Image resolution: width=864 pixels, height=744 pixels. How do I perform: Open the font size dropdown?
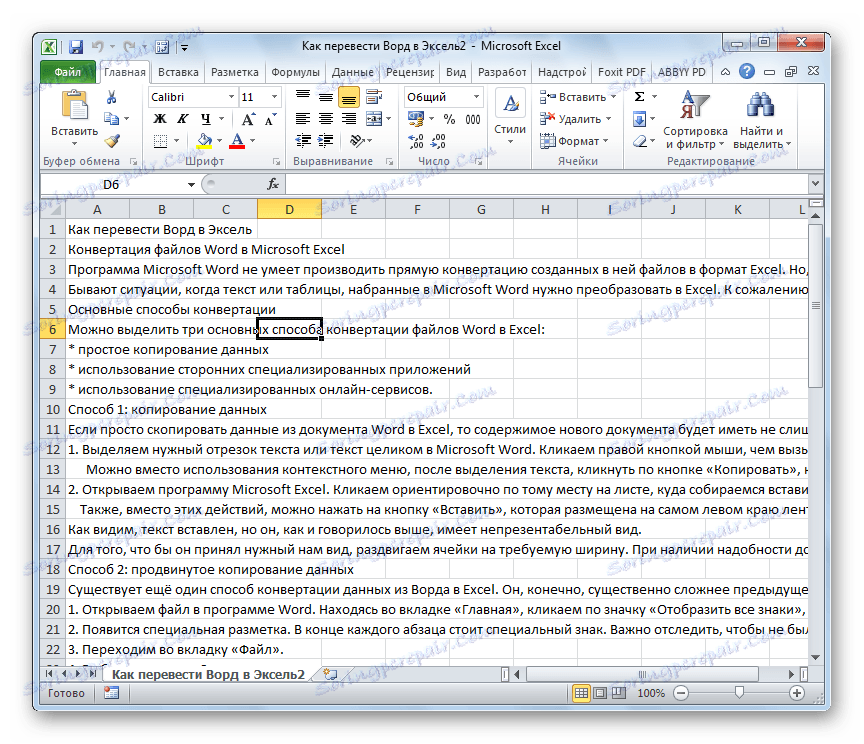point(274,97)
